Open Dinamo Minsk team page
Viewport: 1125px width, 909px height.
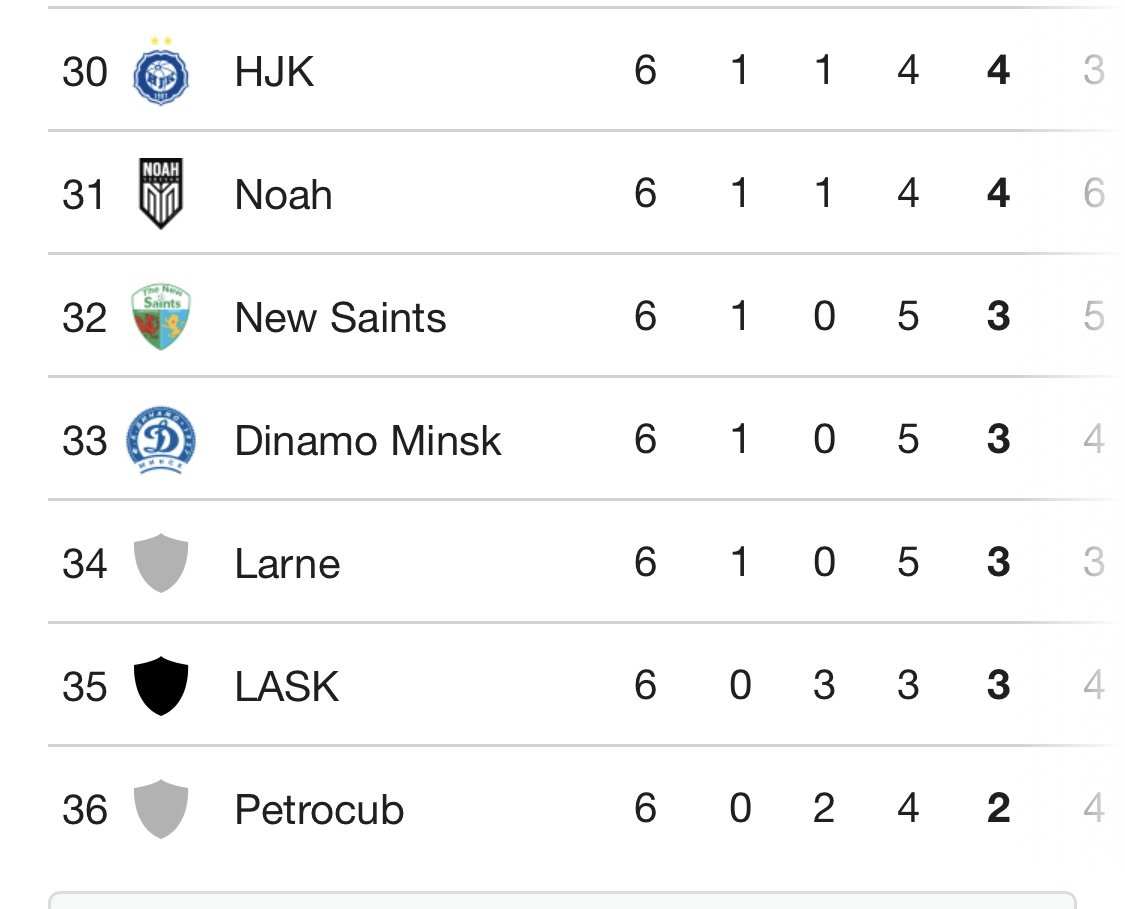tap(367, 441)
